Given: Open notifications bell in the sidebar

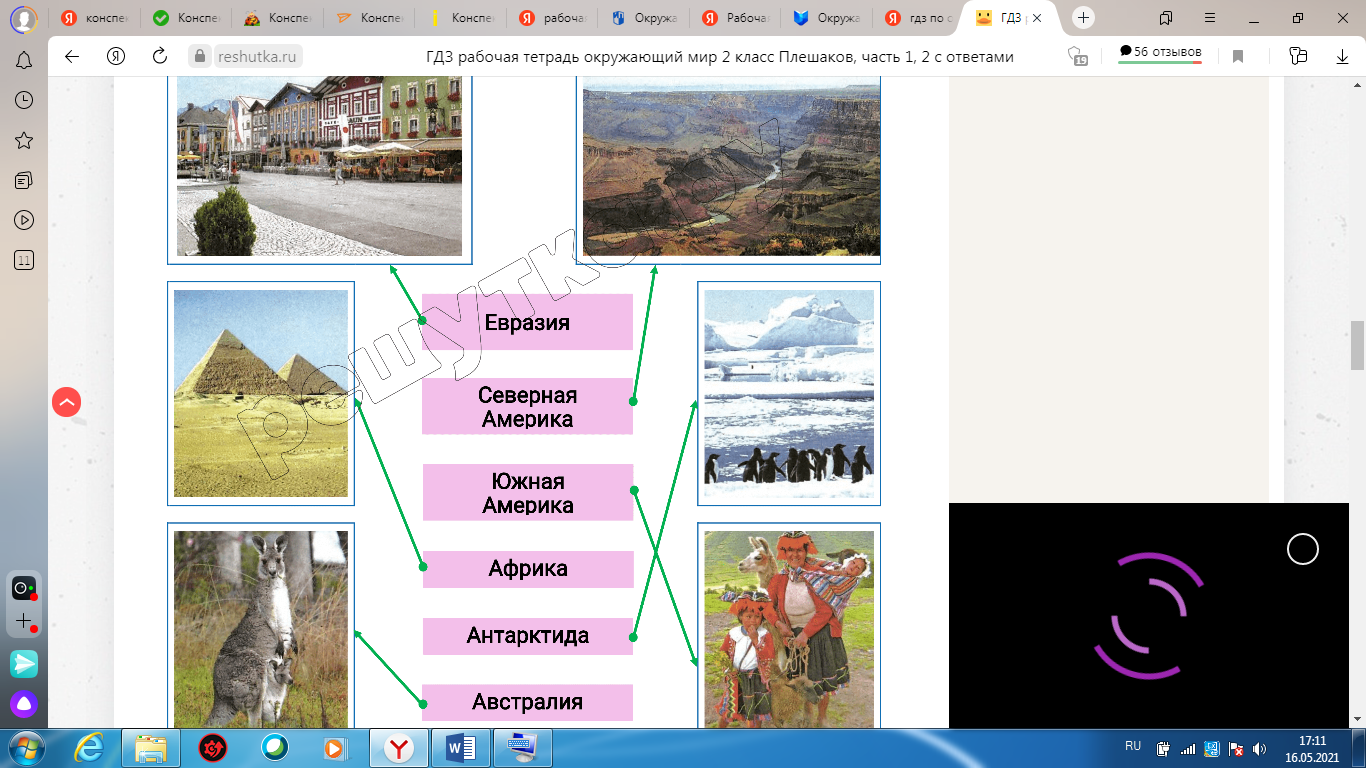Looking at the screenshot, I should (24, 61).
